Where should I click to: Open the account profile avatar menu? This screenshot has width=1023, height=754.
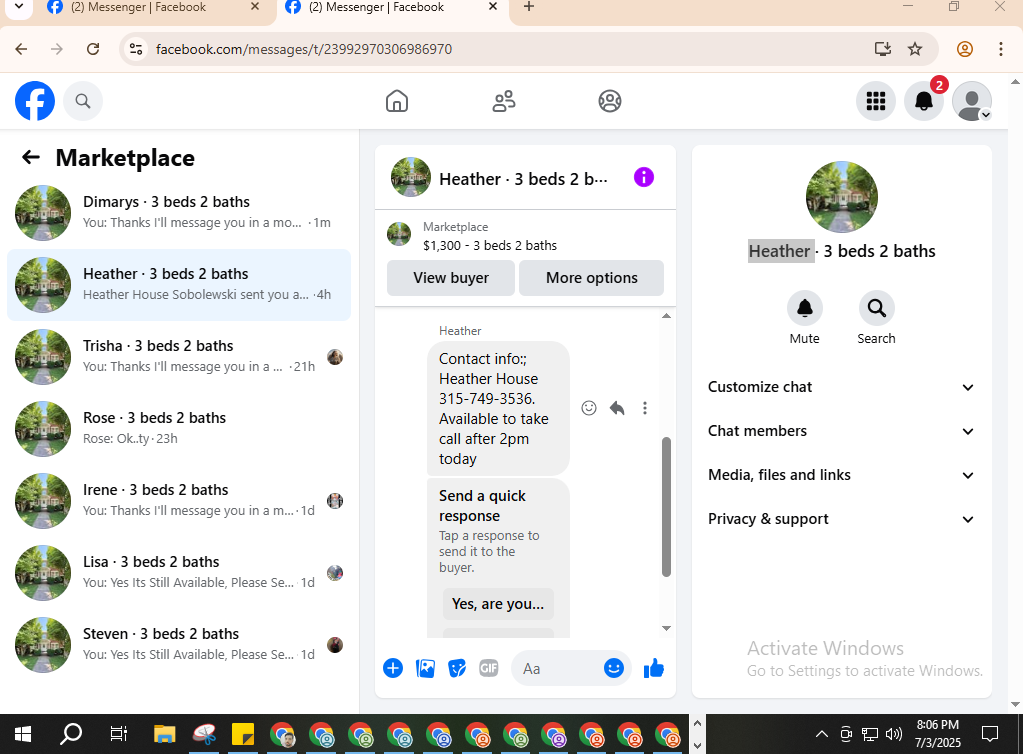tap(972, 101)
